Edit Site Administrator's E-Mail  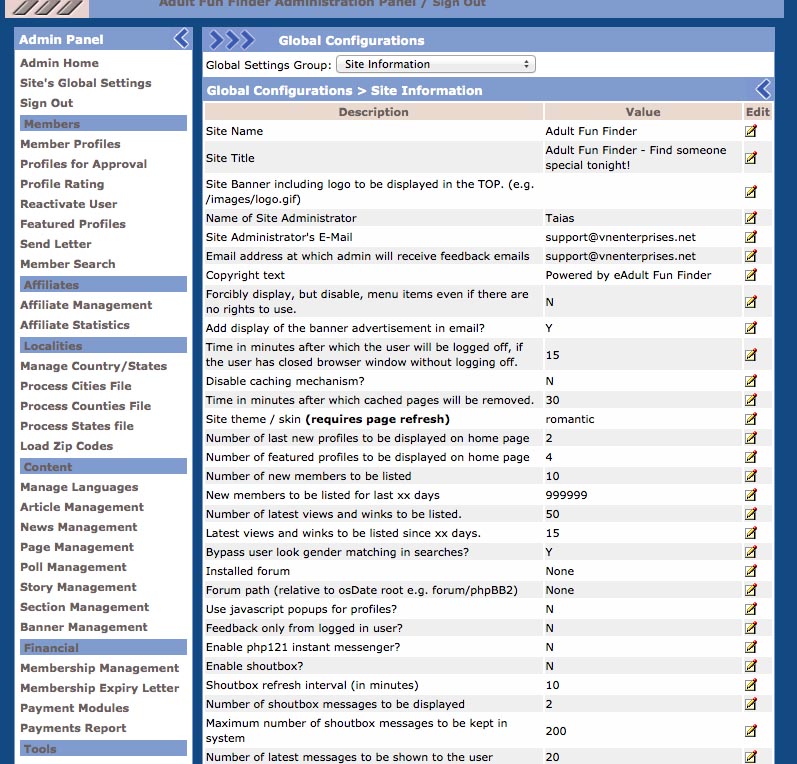(751, 237)
